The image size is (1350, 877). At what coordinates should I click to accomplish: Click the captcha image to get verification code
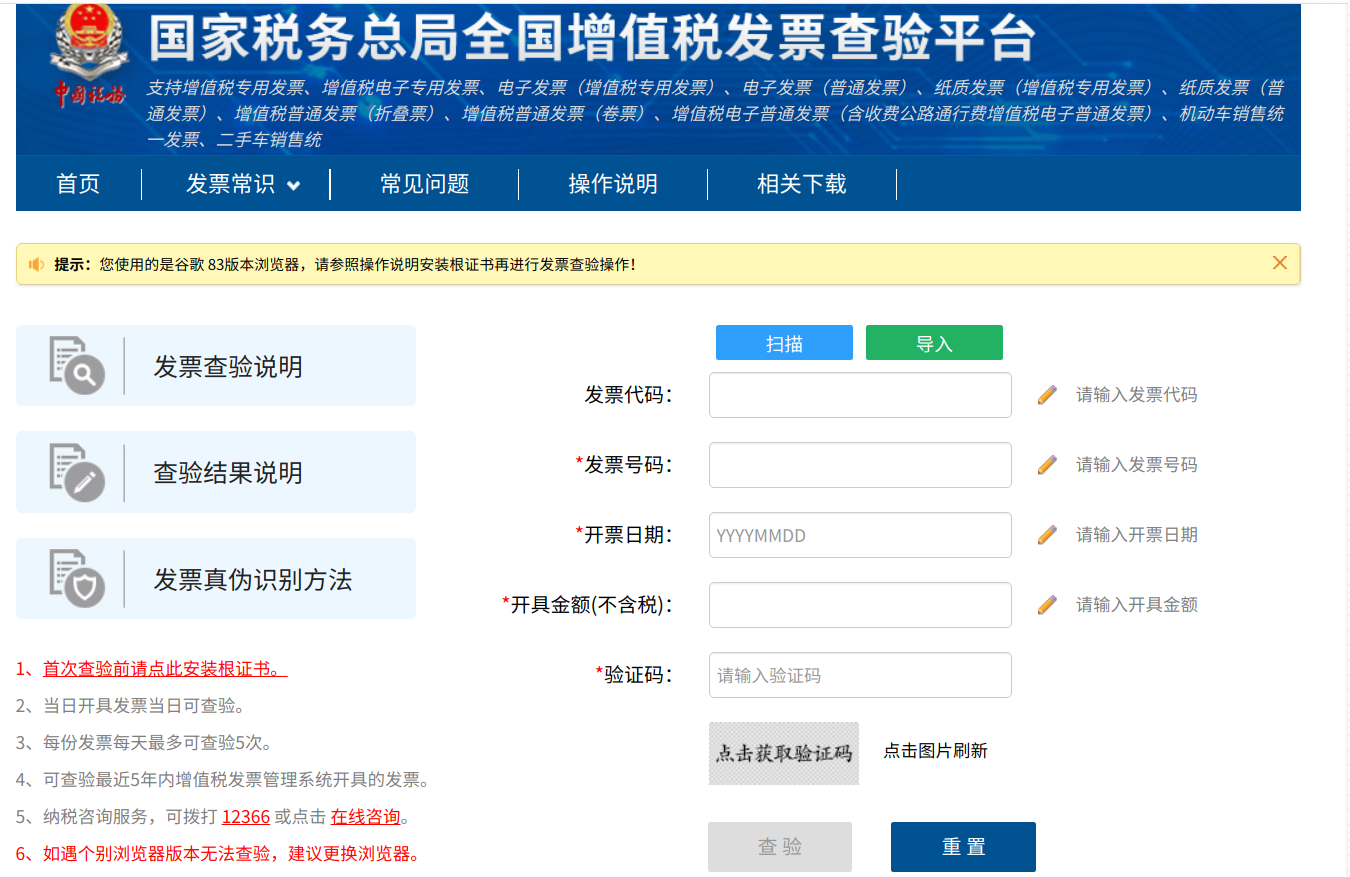[x=783, y=753]
